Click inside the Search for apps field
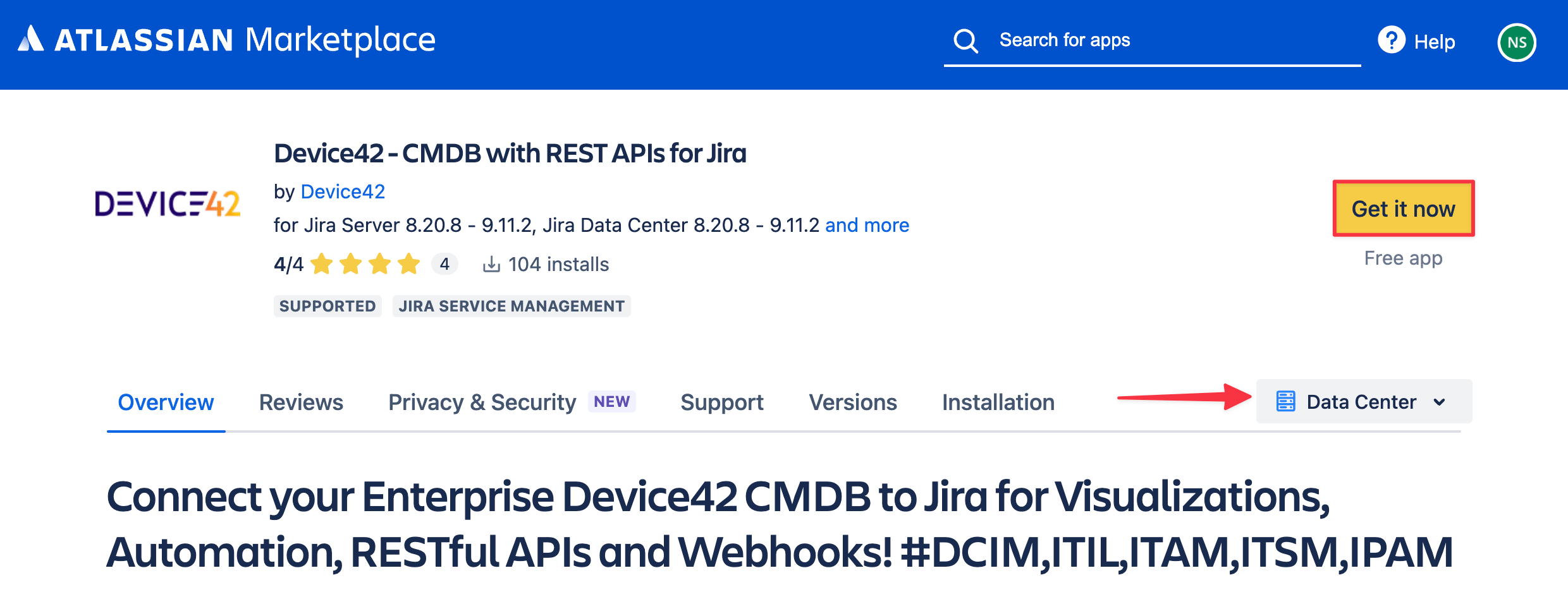The height and width of the screenshot is (604, 1568). (1138, 40)
